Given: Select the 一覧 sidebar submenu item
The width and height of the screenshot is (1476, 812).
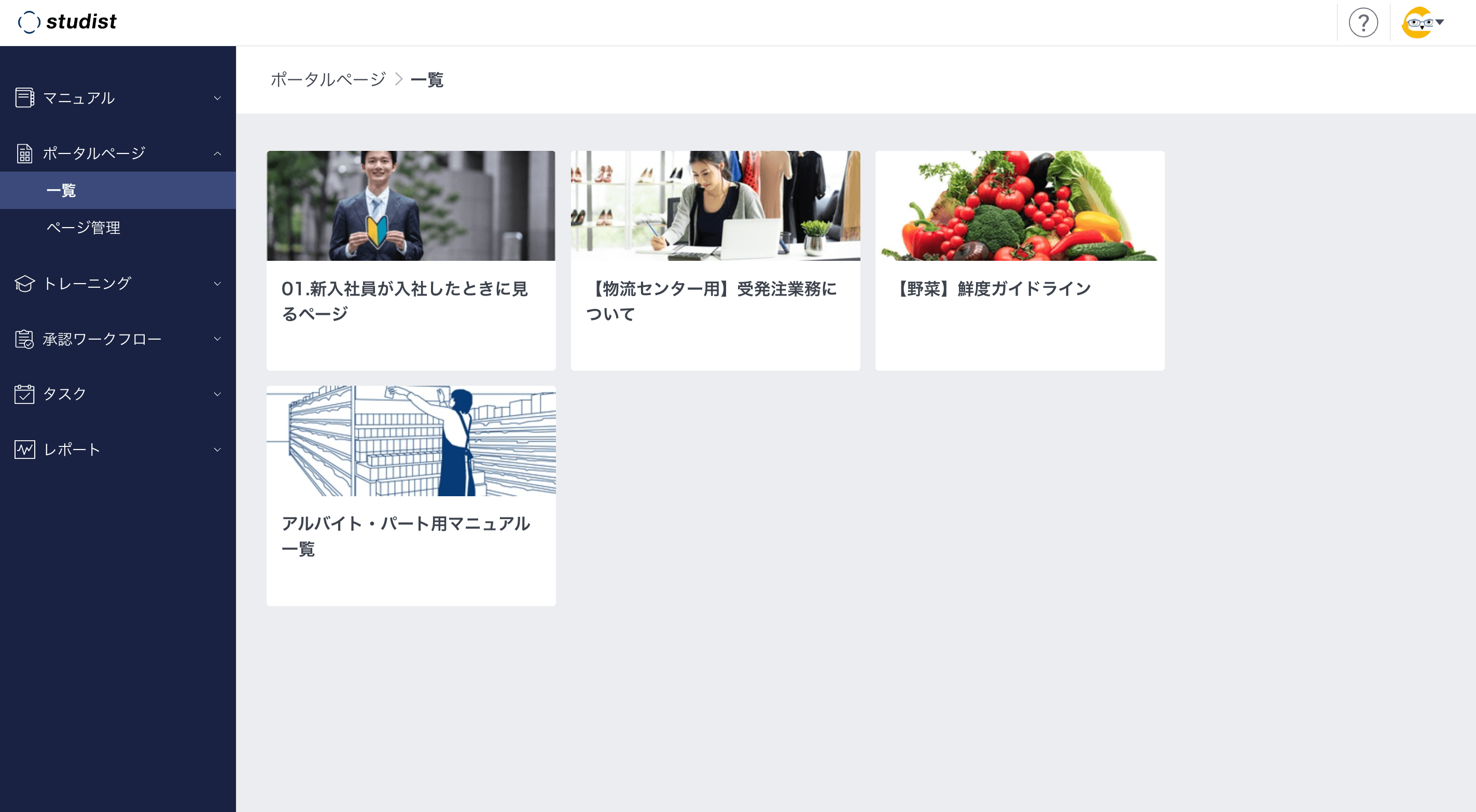Looking at the screenshot, I should [x=61, y=190].
